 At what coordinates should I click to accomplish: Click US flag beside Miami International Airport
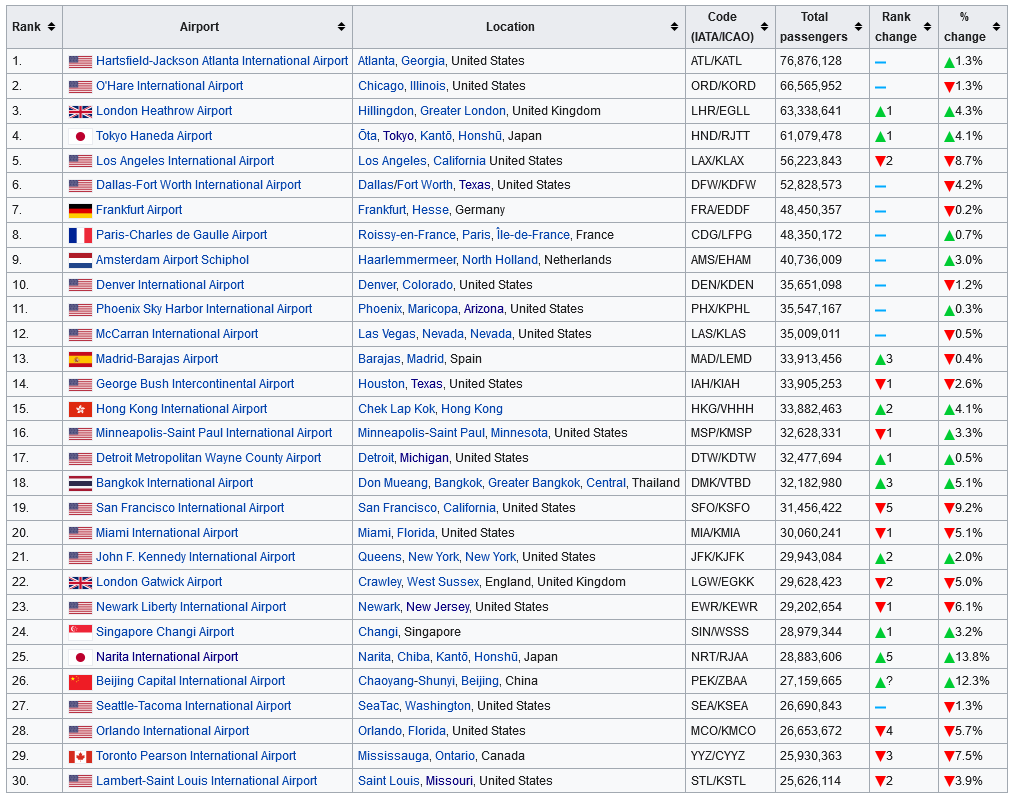(80, 533)
